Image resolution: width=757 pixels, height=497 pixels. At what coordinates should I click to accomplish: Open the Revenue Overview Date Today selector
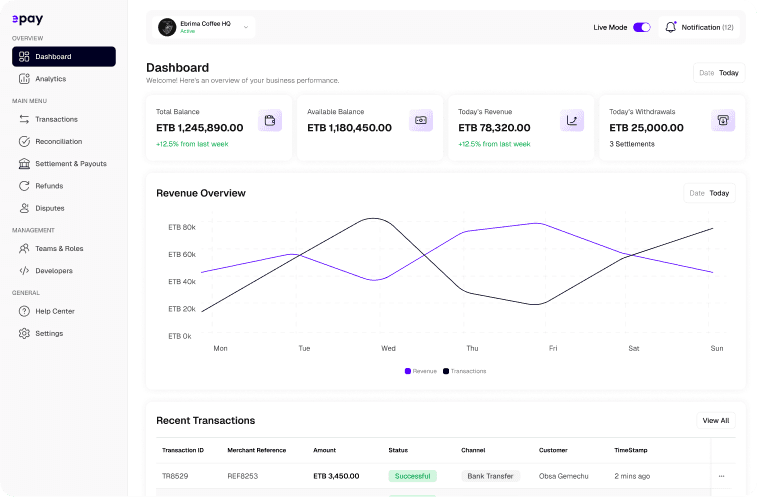coord(709,193)
